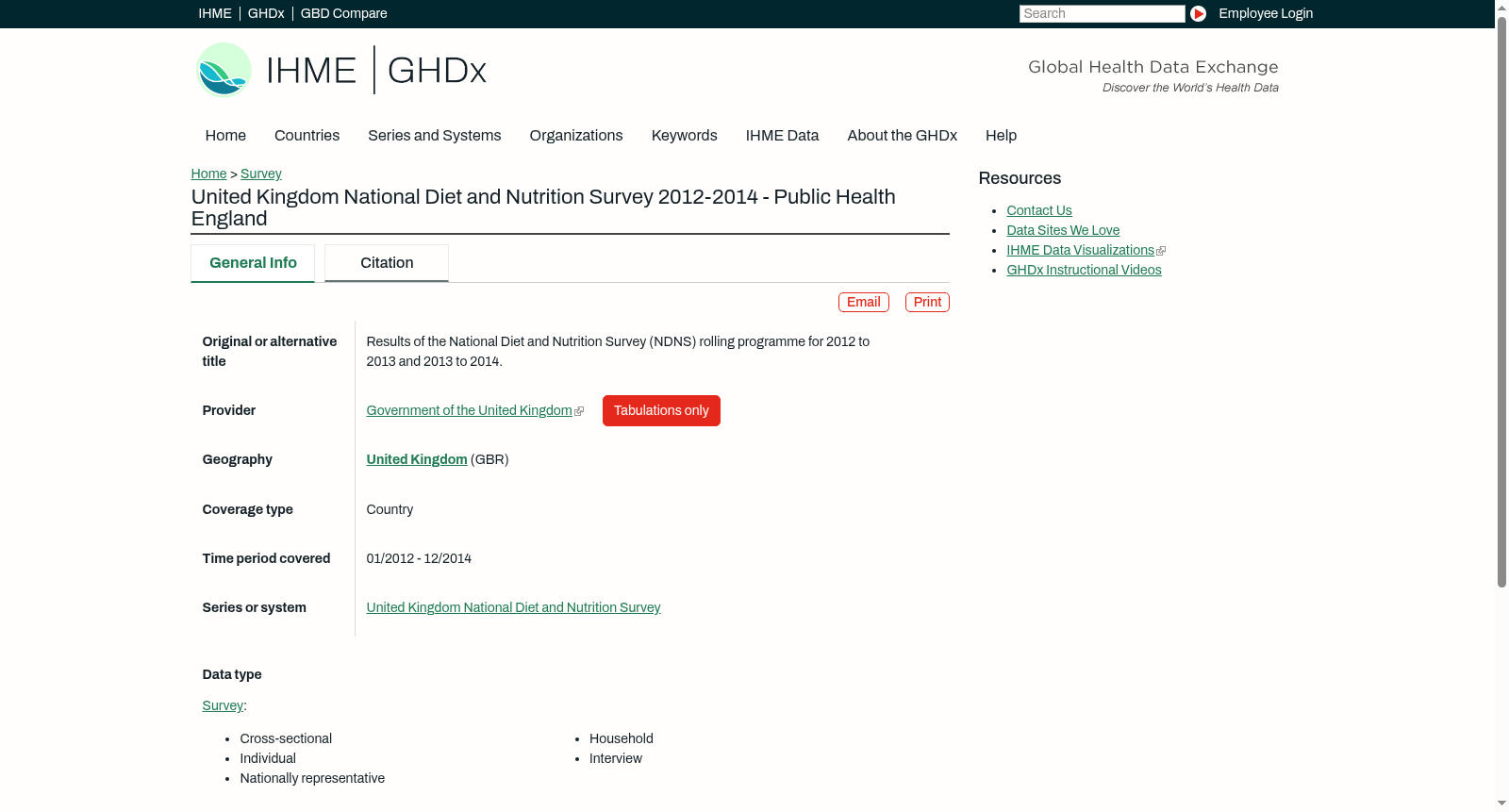Viewport: 1509px width, 812px height.
Task: Click the external link icon beside Government of the United Kingdom
Action: tap(579, 411)
